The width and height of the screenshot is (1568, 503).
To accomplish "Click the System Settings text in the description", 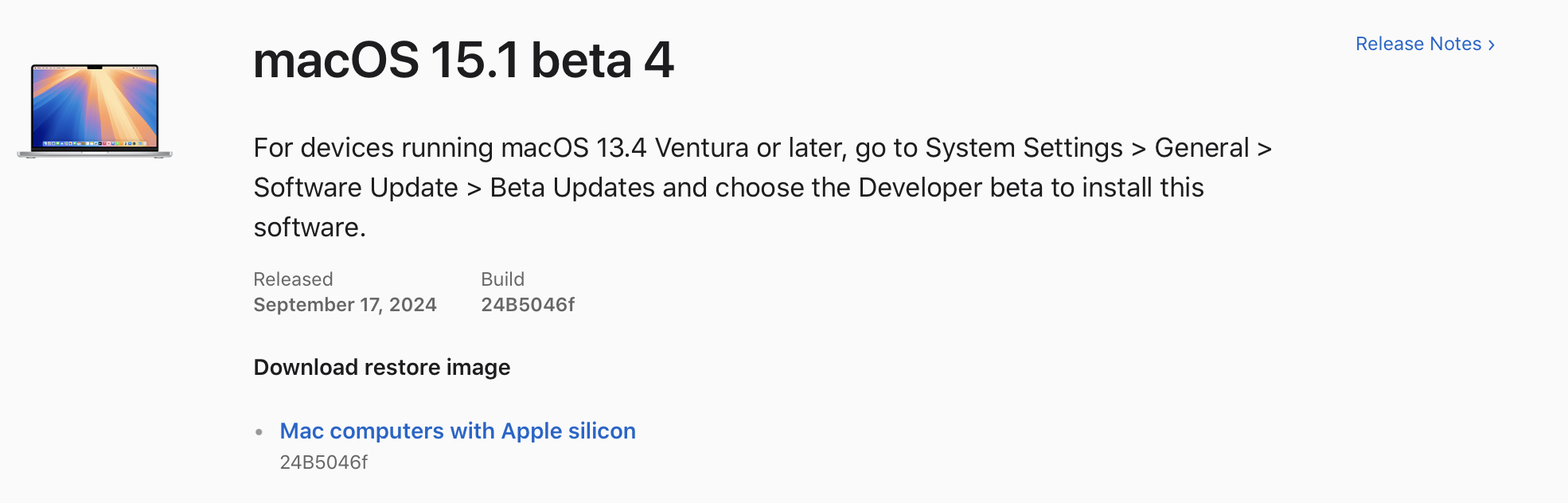I will tap(1024, 148).
